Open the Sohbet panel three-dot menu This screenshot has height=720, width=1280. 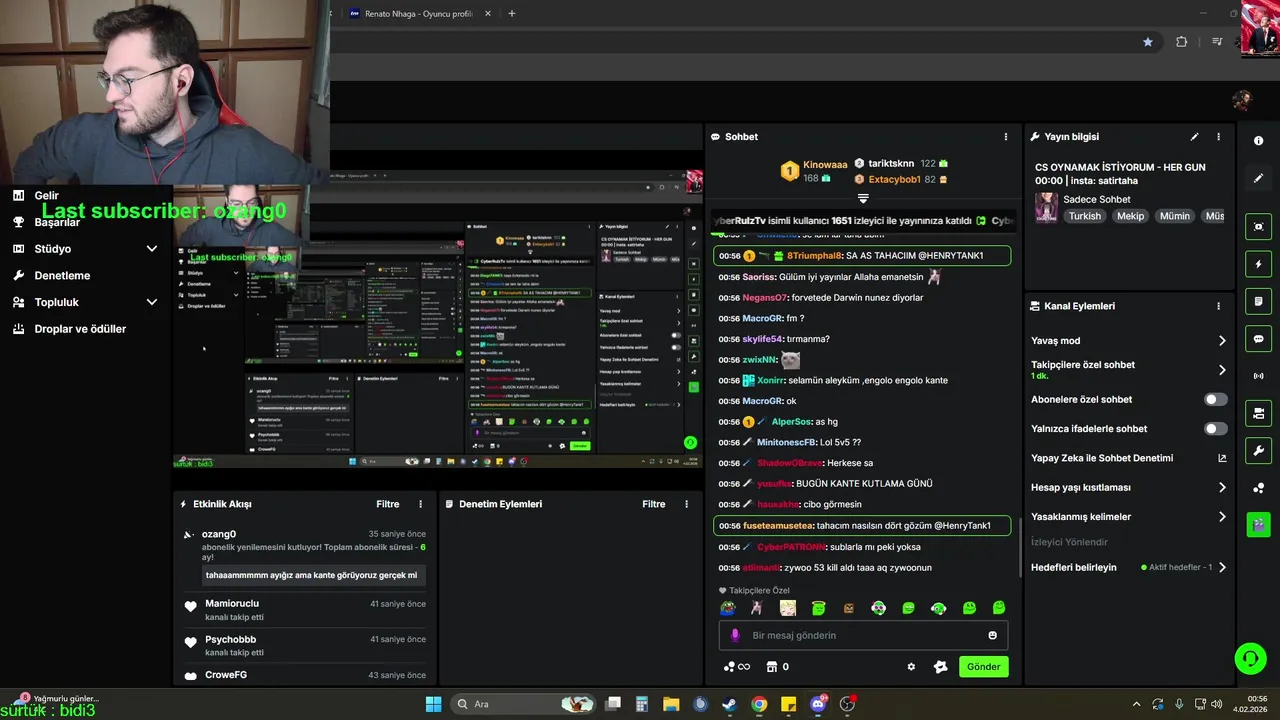pyautogui.click(x=1006, y=137)
